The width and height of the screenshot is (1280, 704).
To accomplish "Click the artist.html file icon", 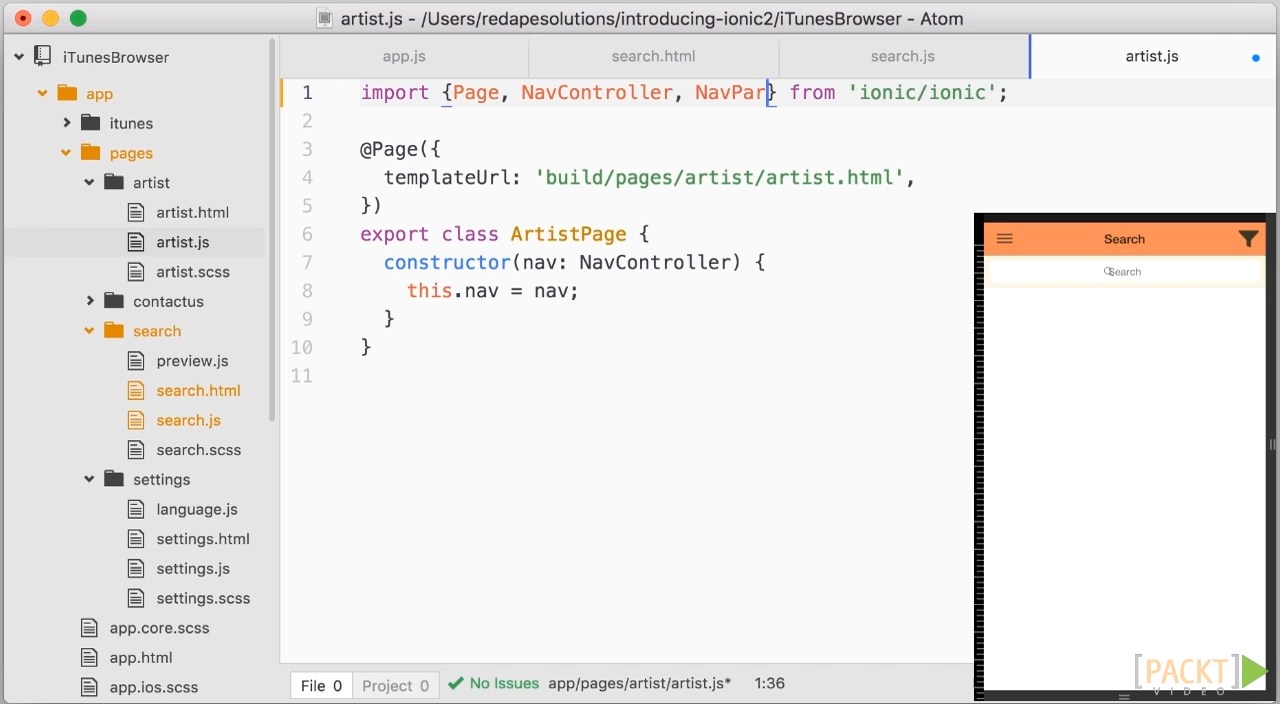I will (137, 212).
